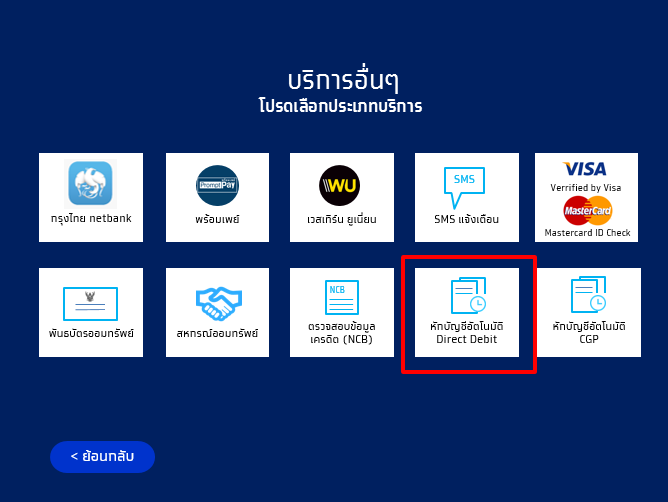Screen dimensions: 668x502
Task: Open the Western Union WU icon
Action: [x=340, y=185]
